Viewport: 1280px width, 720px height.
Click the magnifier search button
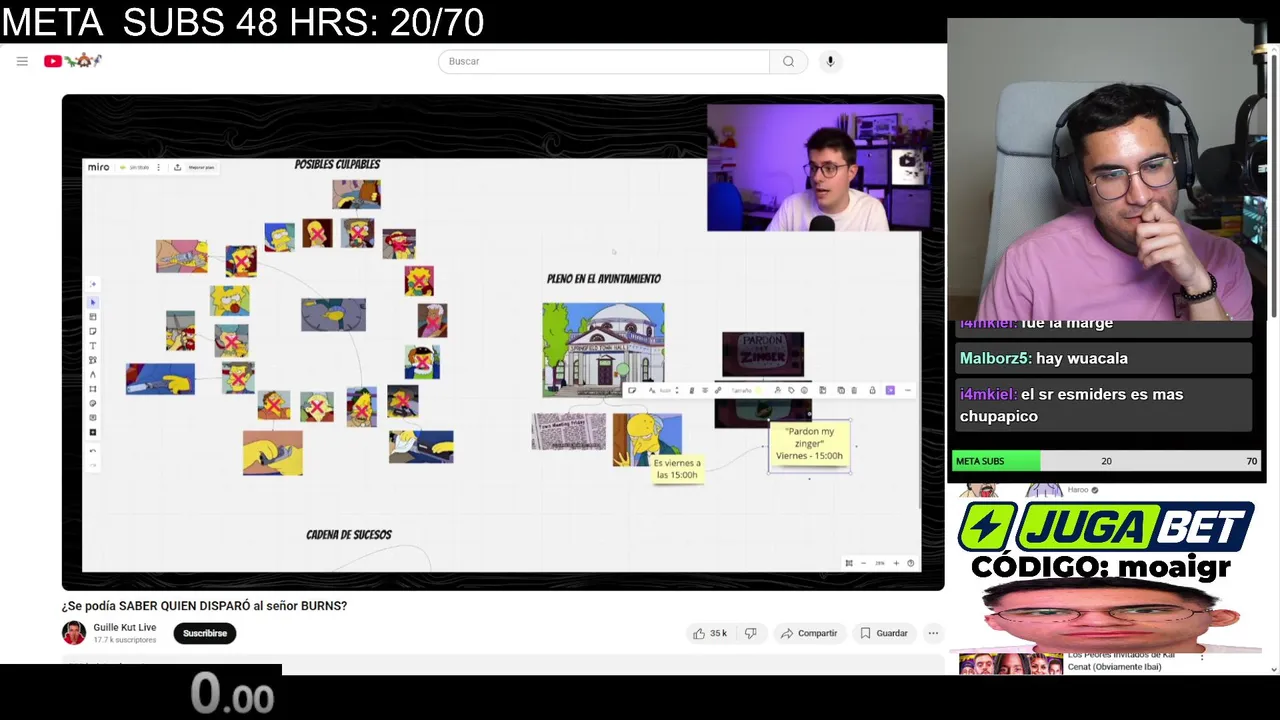click(x=788, y=61)
